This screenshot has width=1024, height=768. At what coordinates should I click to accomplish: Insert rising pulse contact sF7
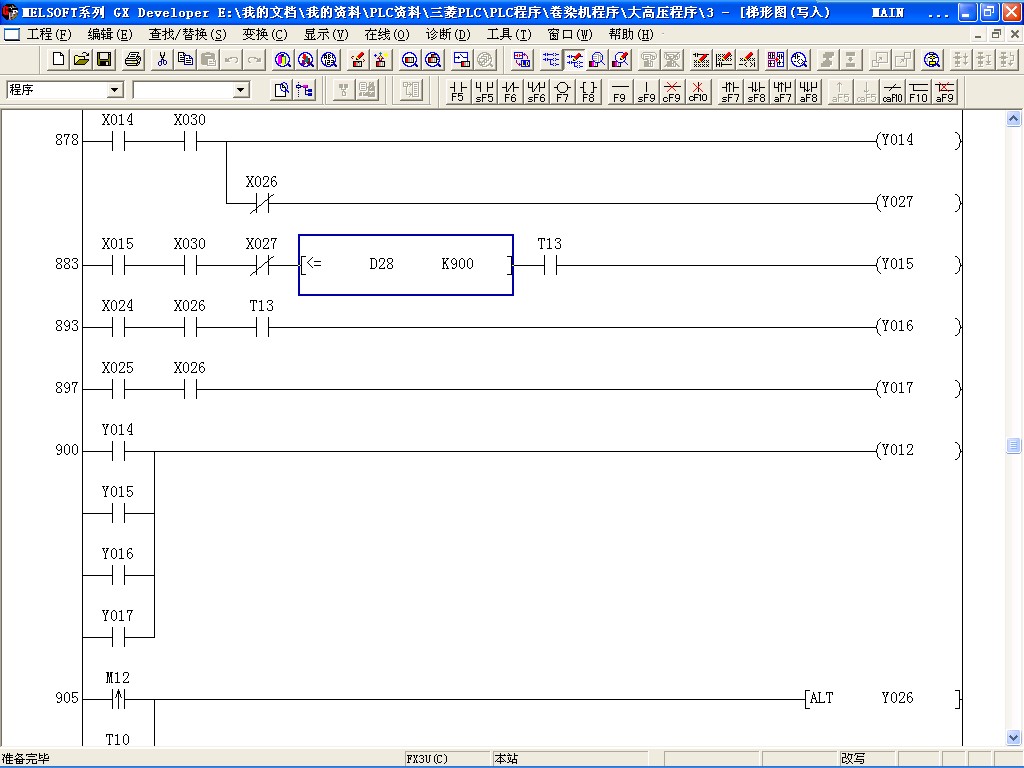point(730,91)
